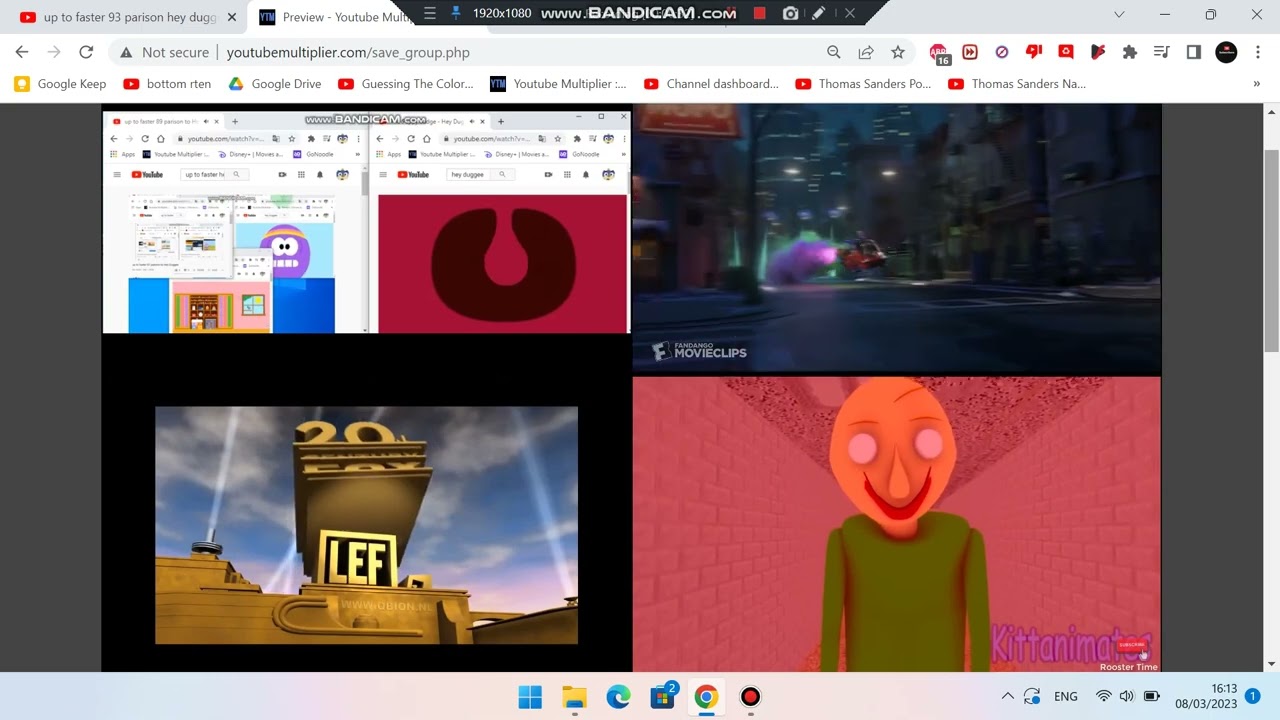Click the Fandango Movieclips night street video
Screen dimensions: 1280x720
(897, 237)
